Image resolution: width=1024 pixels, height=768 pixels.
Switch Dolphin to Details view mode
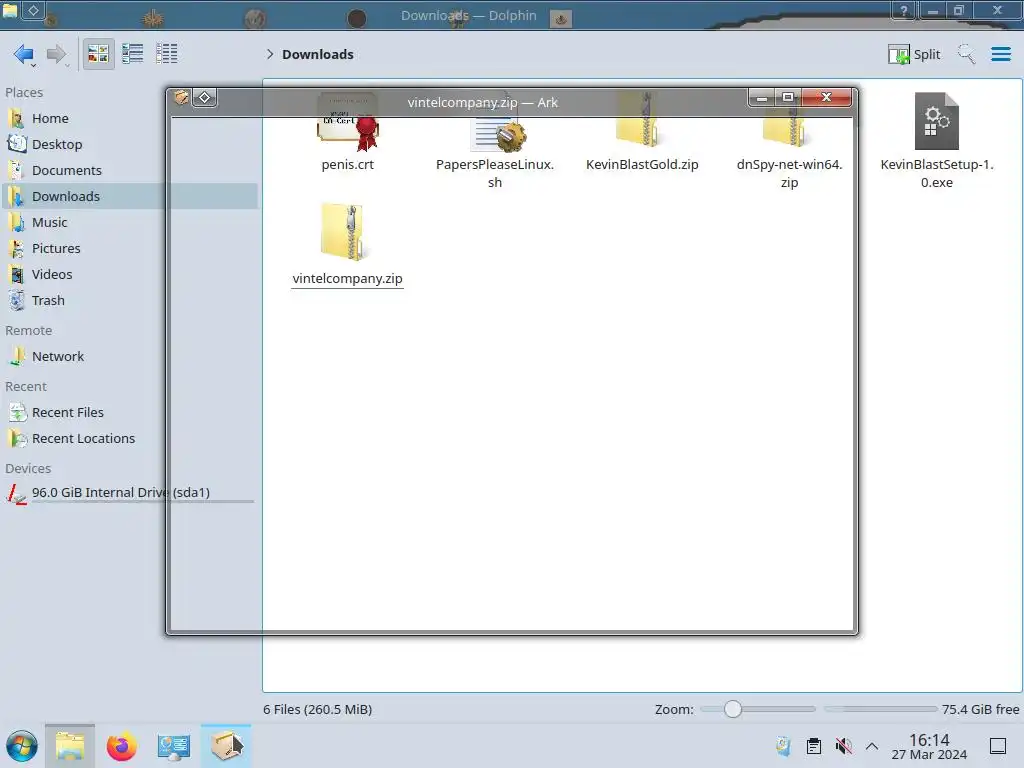(x=167, y=54)
